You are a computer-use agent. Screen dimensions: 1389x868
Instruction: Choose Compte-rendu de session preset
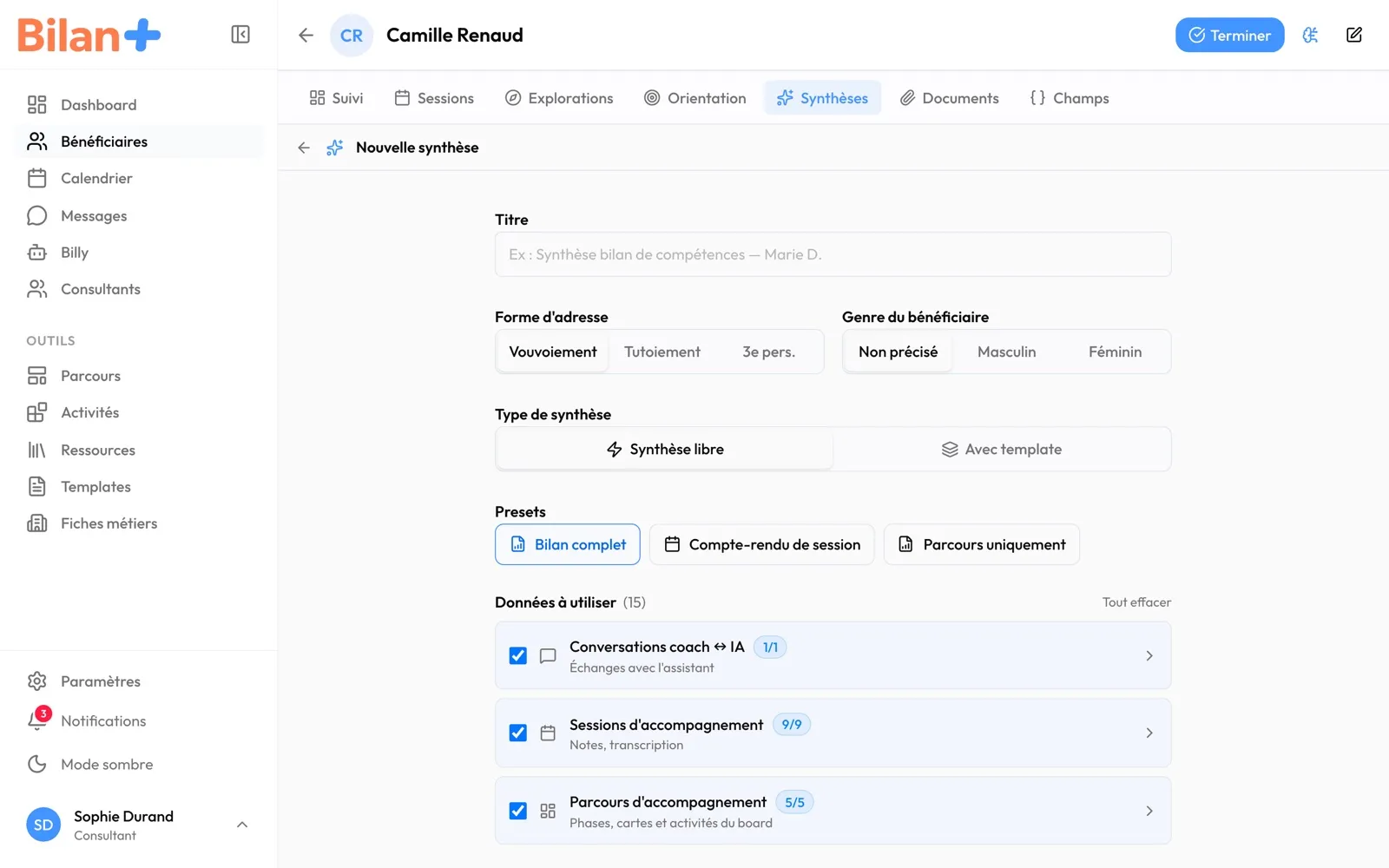coord(762,544)
